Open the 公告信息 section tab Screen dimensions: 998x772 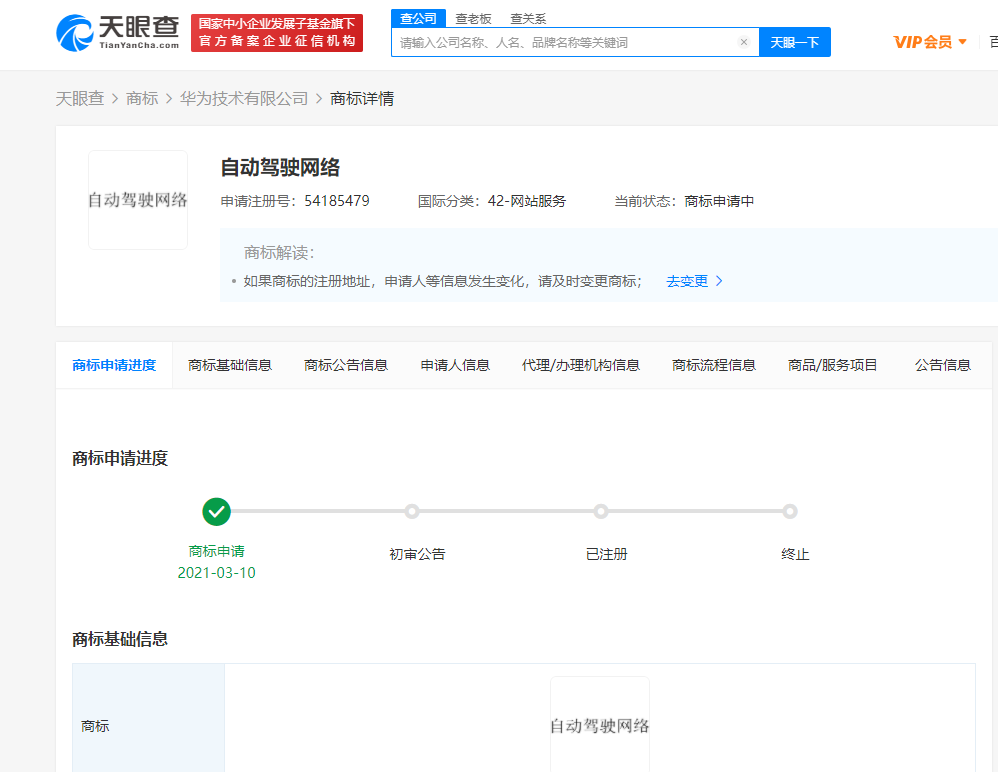pyautogui.click(x=942, y=364)
